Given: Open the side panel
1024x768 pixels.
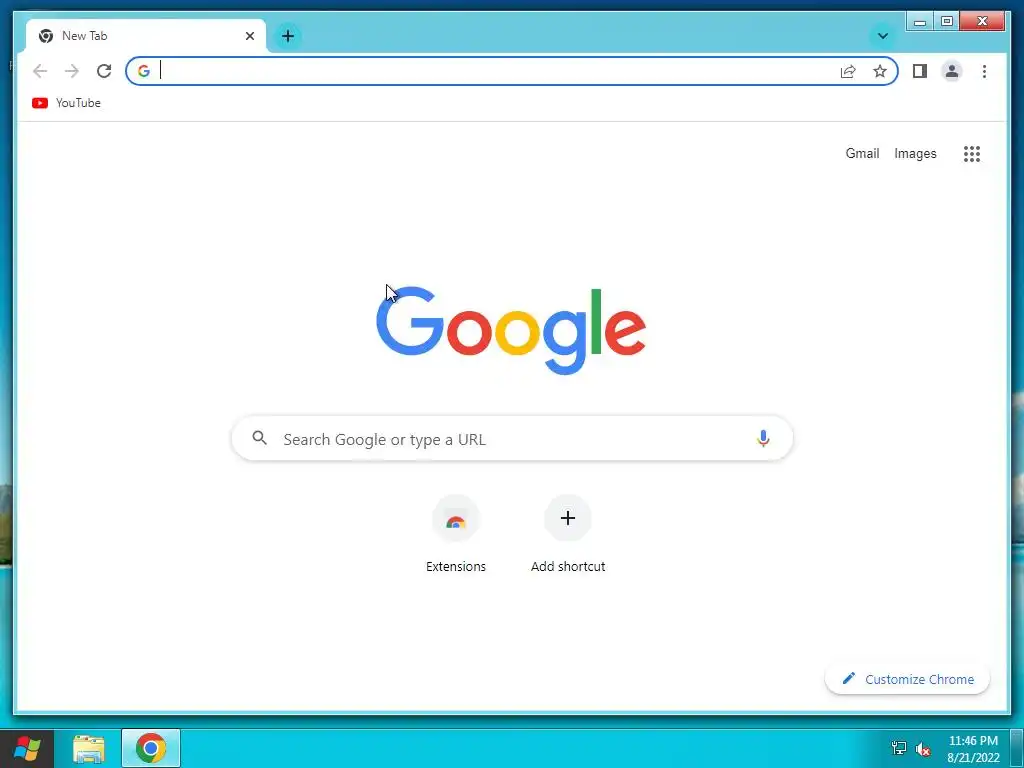Looking at the screenshot, I should (x=920, y=71).
